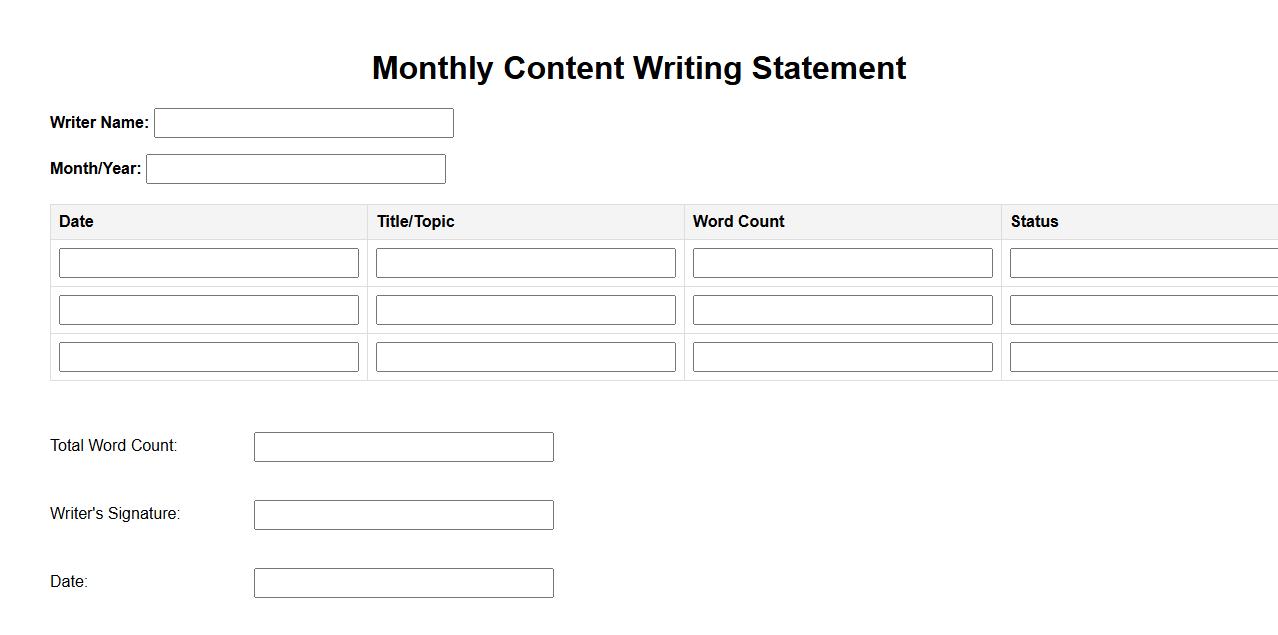Click third row Word Count input
Screen dimensions: 1278x635
point(842,357)
